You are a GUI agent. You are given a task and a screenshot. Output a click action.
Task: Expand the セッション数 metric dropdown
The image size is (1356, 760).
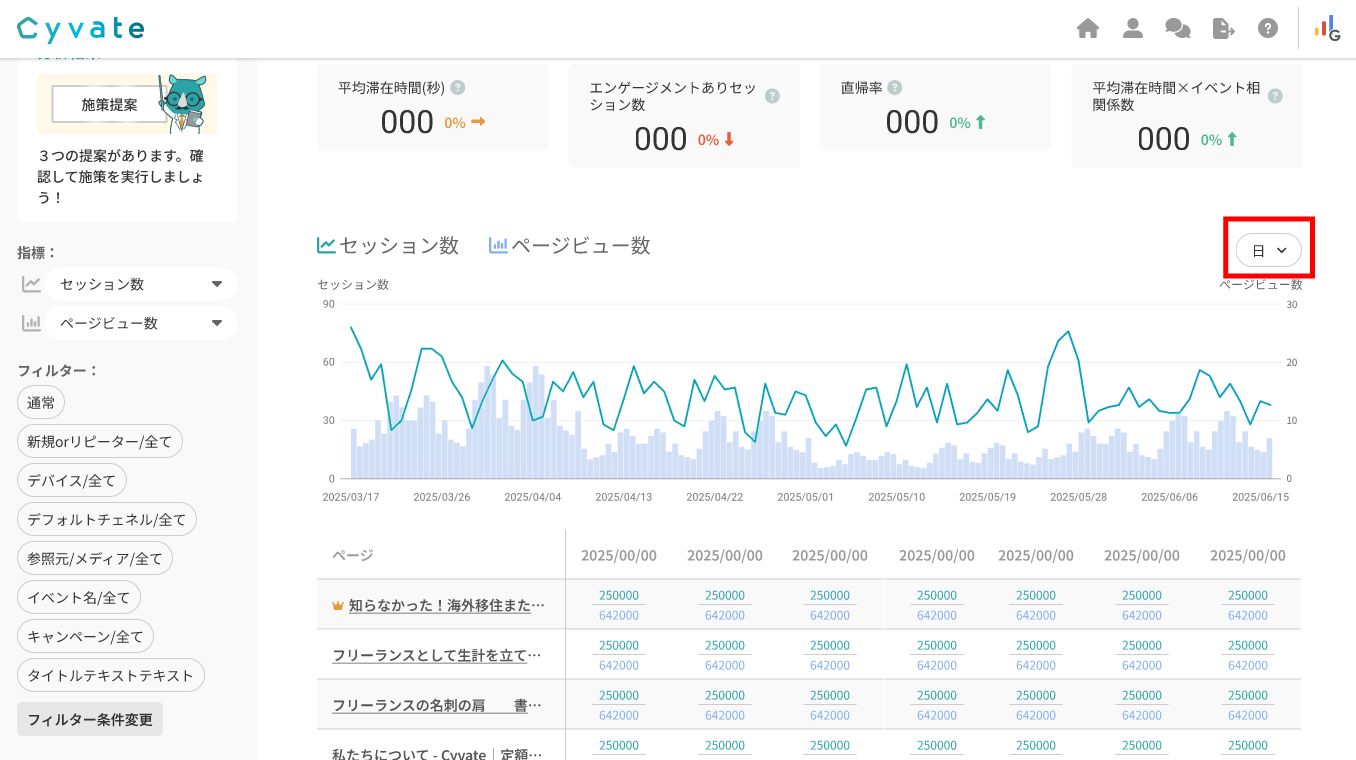click(141, 284)
